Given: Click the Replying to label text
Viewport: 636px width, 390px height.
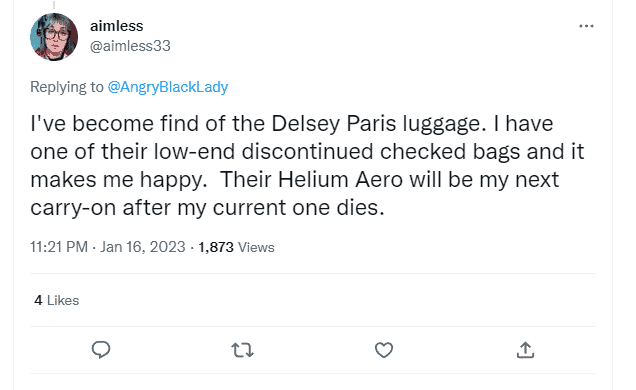Looking at the screenshot, I should 67,87.
